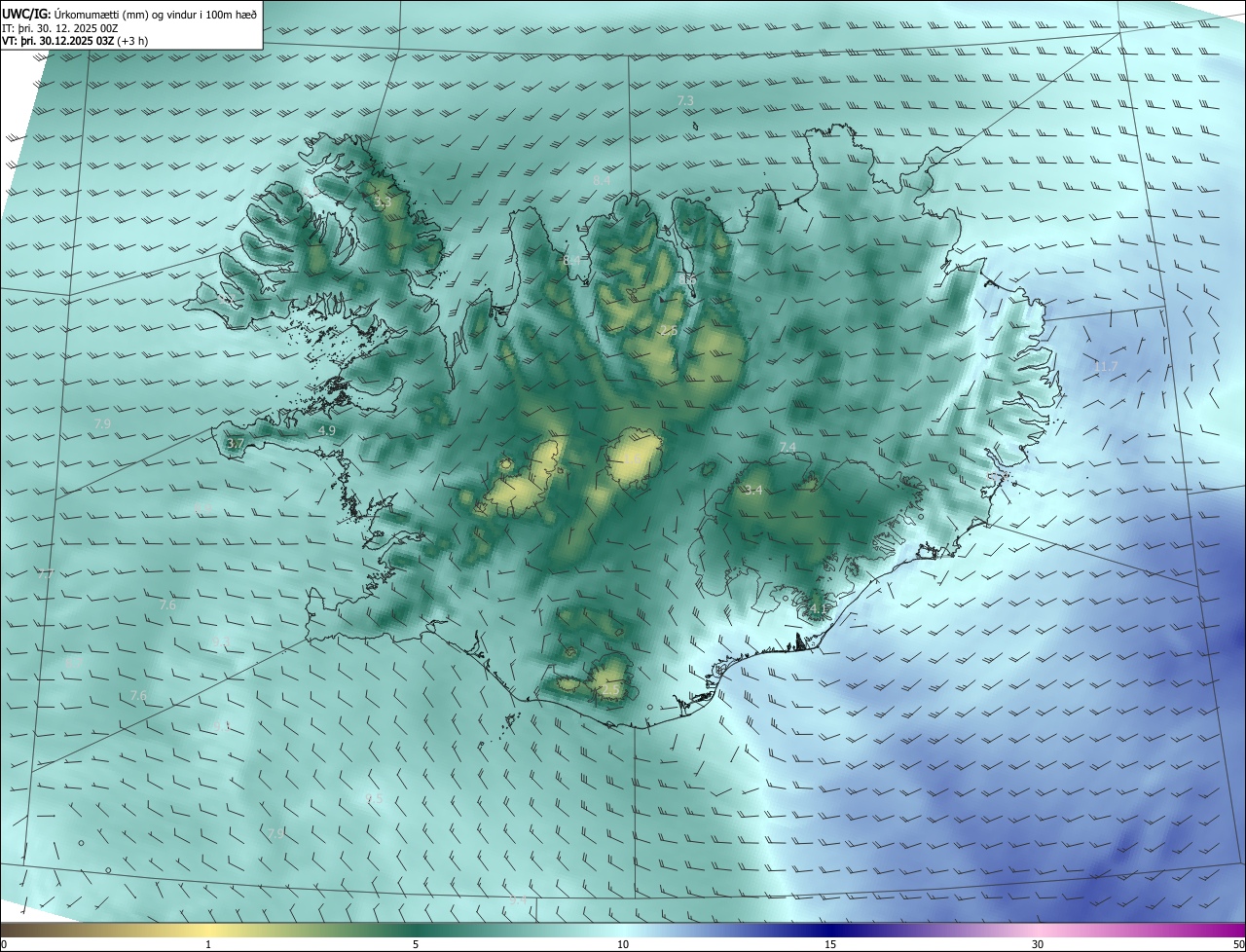Image resolution: width=1246 pixels, height=952 pixels.
Task: Click the 30 tick label on the color scale
Action: (1038, 944)
